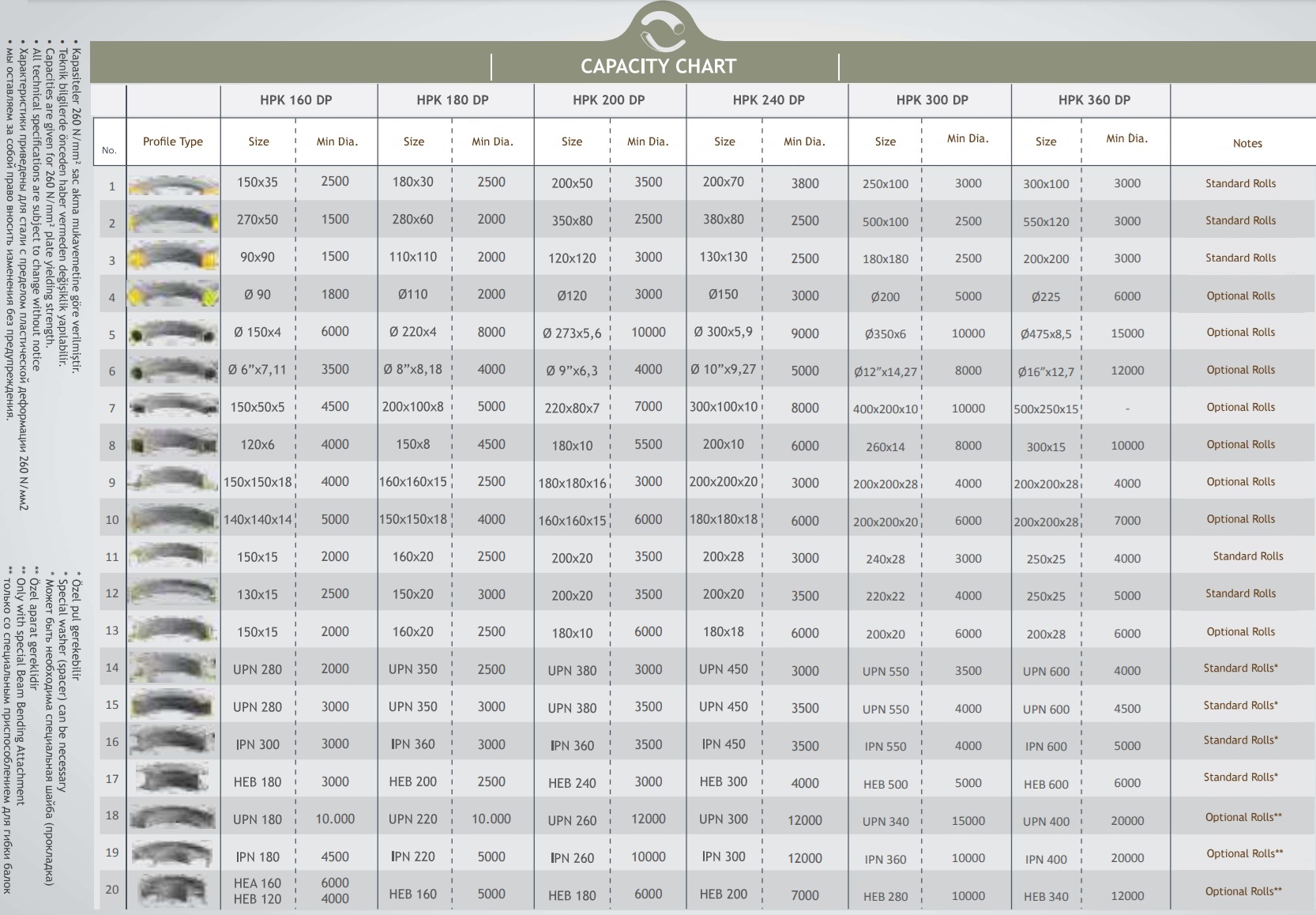1316x915 pixels.
Task: Click the 240x28 size cell
Action: (885, 559)
